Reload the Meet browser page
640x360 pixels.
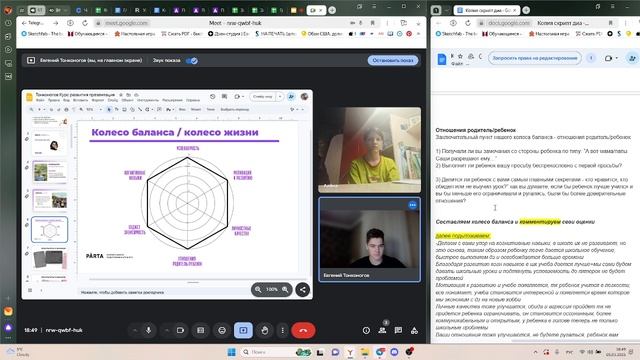tap(84, 23)
